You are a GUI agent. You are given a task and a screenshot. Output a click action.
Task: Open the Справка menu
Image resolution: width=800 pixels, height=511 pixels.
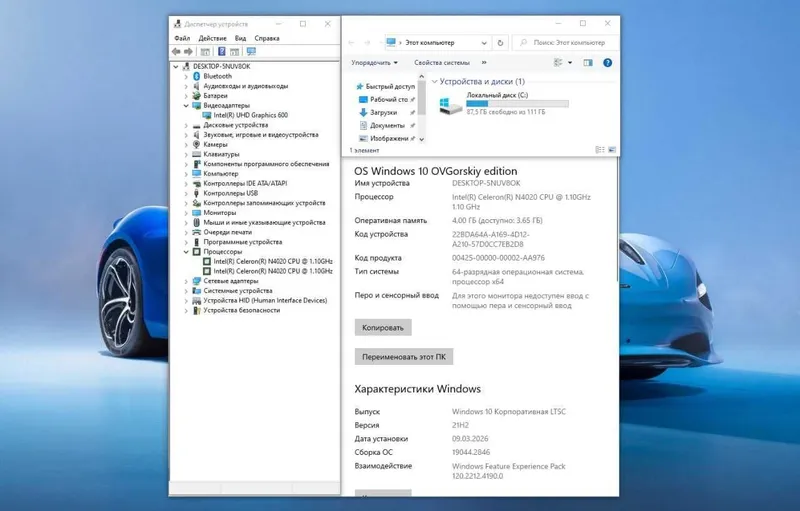[x=267, y=38]
